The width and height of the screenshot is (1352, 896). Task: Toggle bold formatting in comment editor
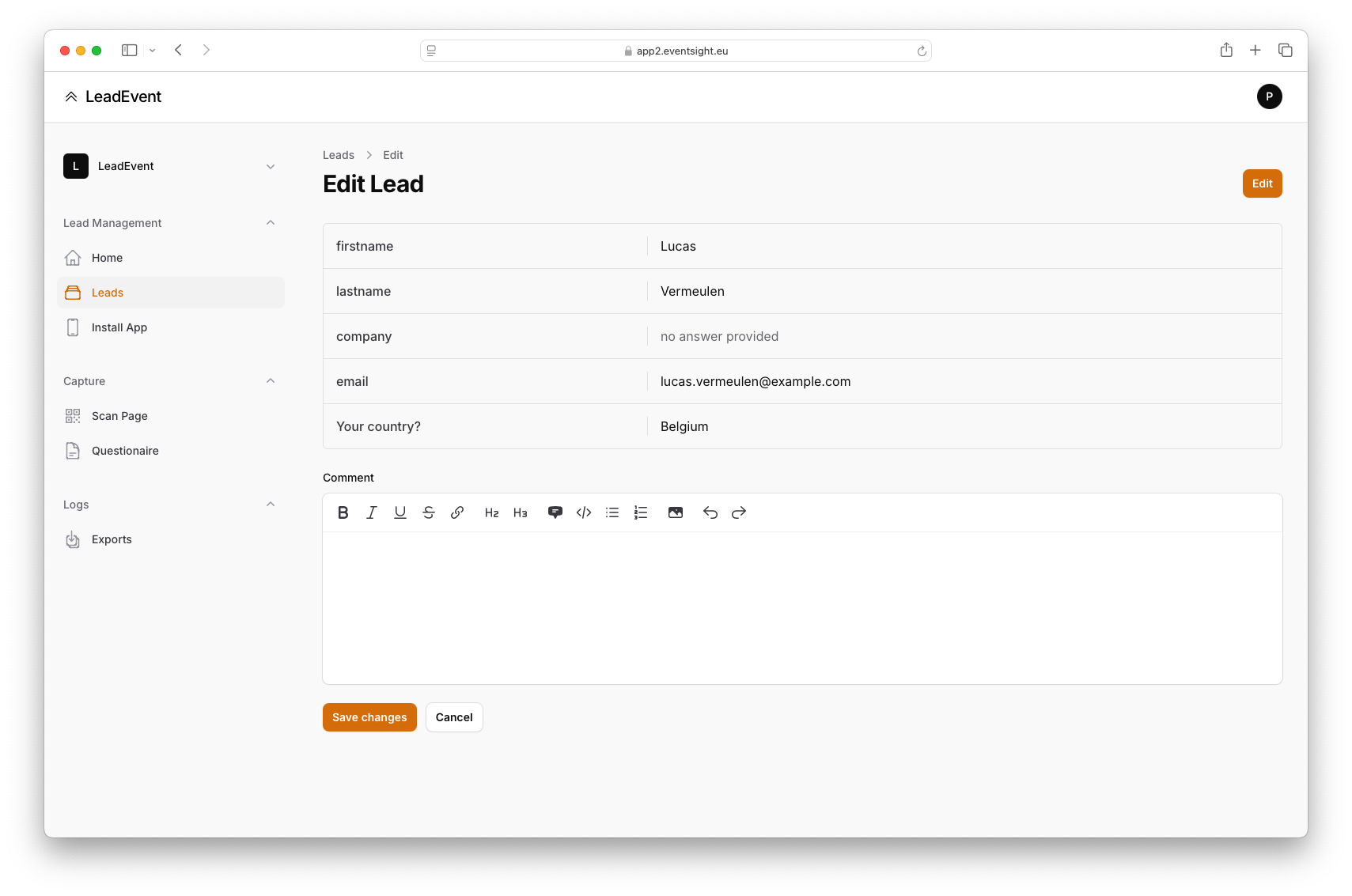pyautogui.click(x=343, y=512)
